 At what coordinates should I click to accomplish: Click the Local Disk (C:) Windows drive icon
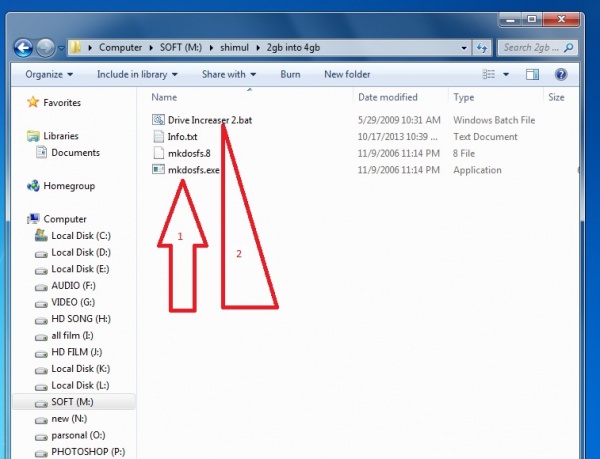pyautogui.click(x=41, y=235)
